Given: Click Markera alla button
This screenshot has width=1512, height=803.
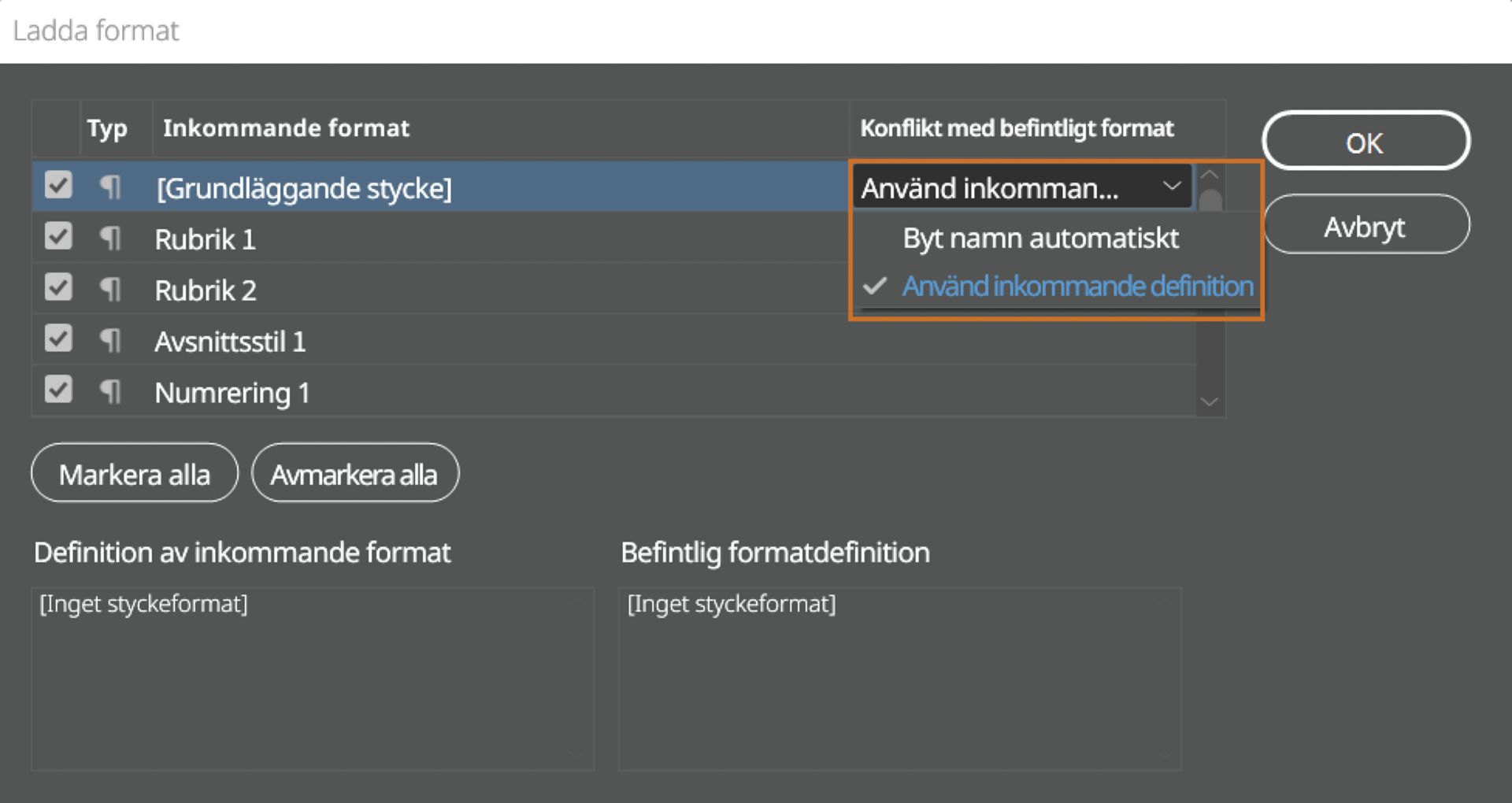Looking at the screenshot, I should [135, 475].
